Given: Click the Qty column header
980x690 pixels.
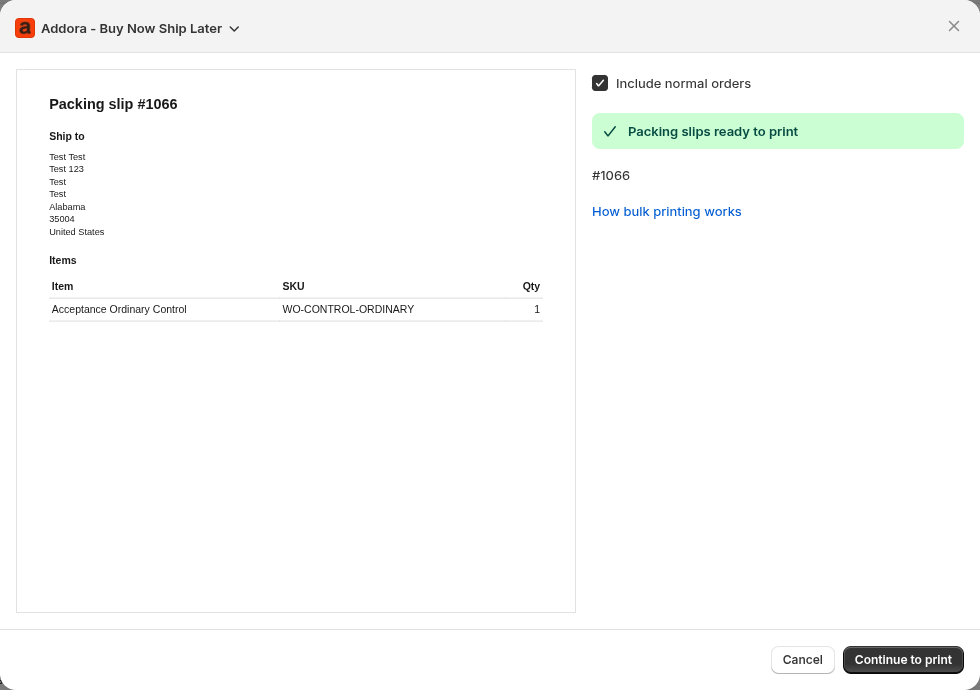Looking at the screenshot, I should (x=531, y=286).
